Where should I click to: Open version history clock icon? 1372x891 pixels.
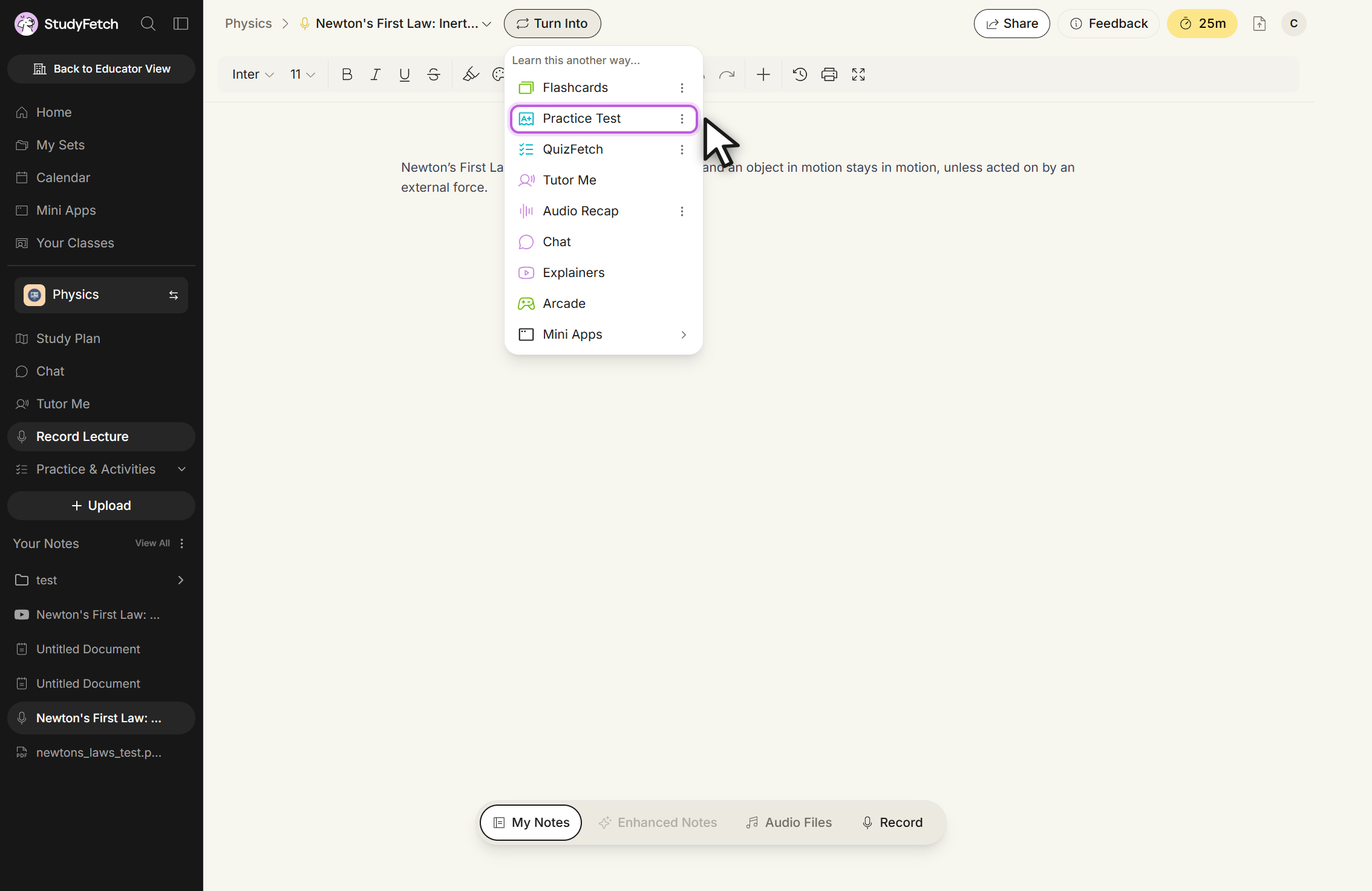800,74
